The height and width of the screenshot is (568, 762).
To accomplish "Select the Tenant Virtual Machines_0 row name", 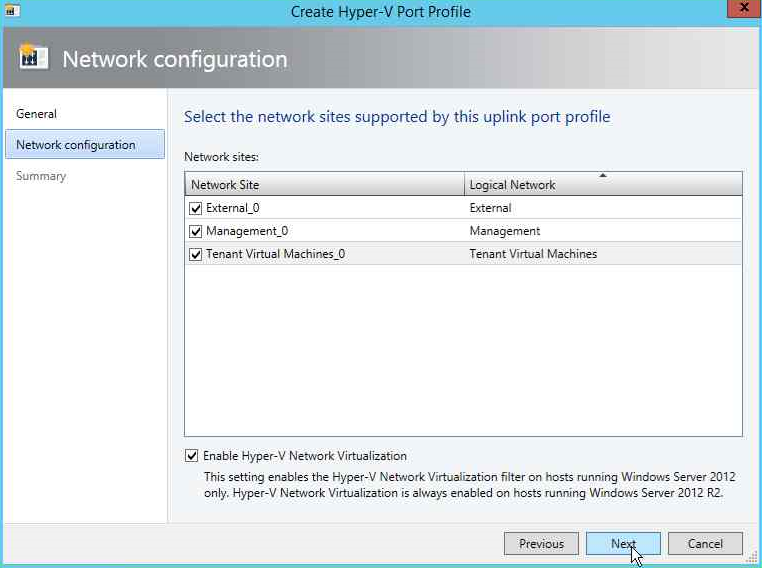I will 276,254.
